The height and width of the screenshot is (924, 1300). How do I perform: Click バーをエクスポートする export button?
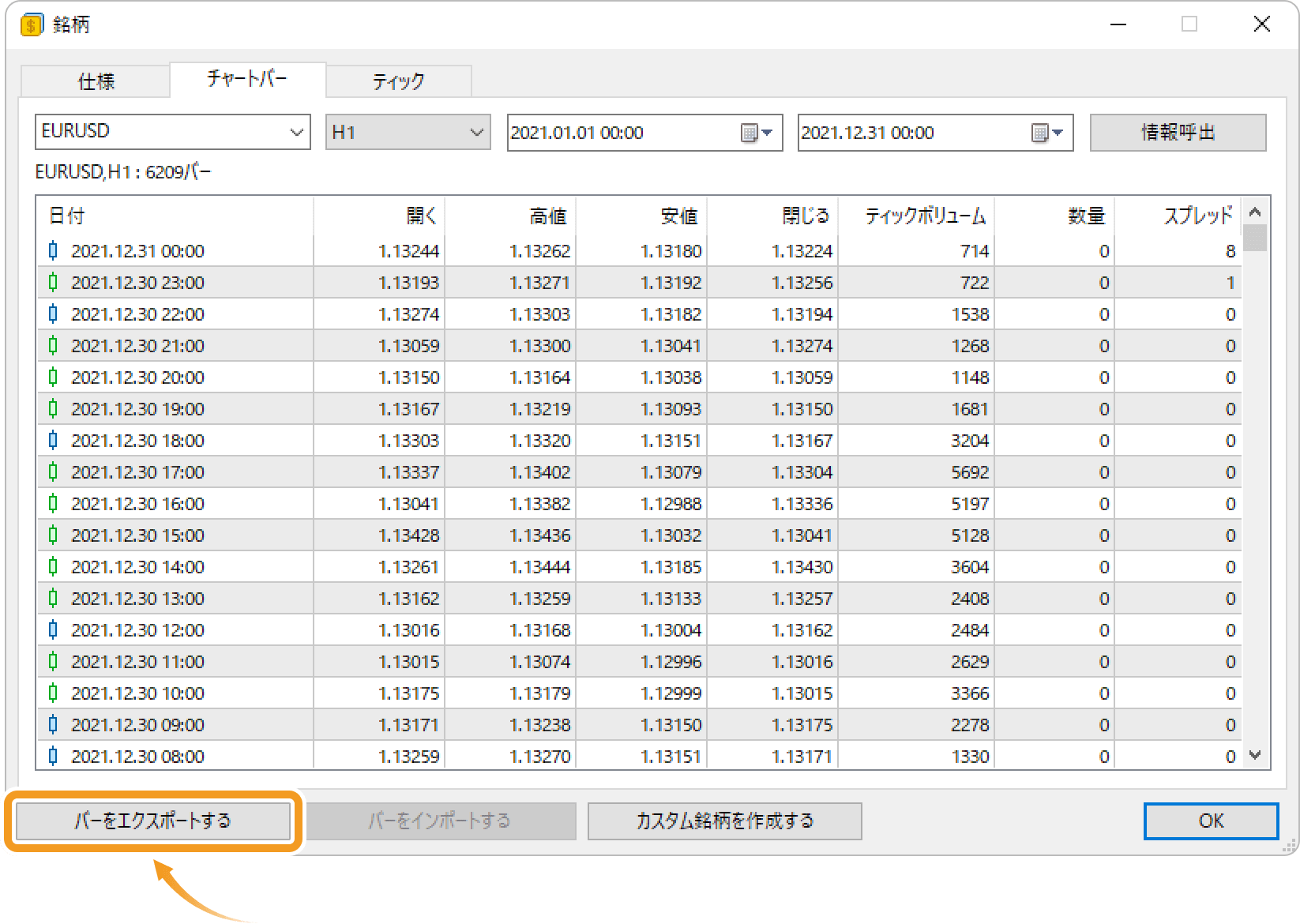153,821
